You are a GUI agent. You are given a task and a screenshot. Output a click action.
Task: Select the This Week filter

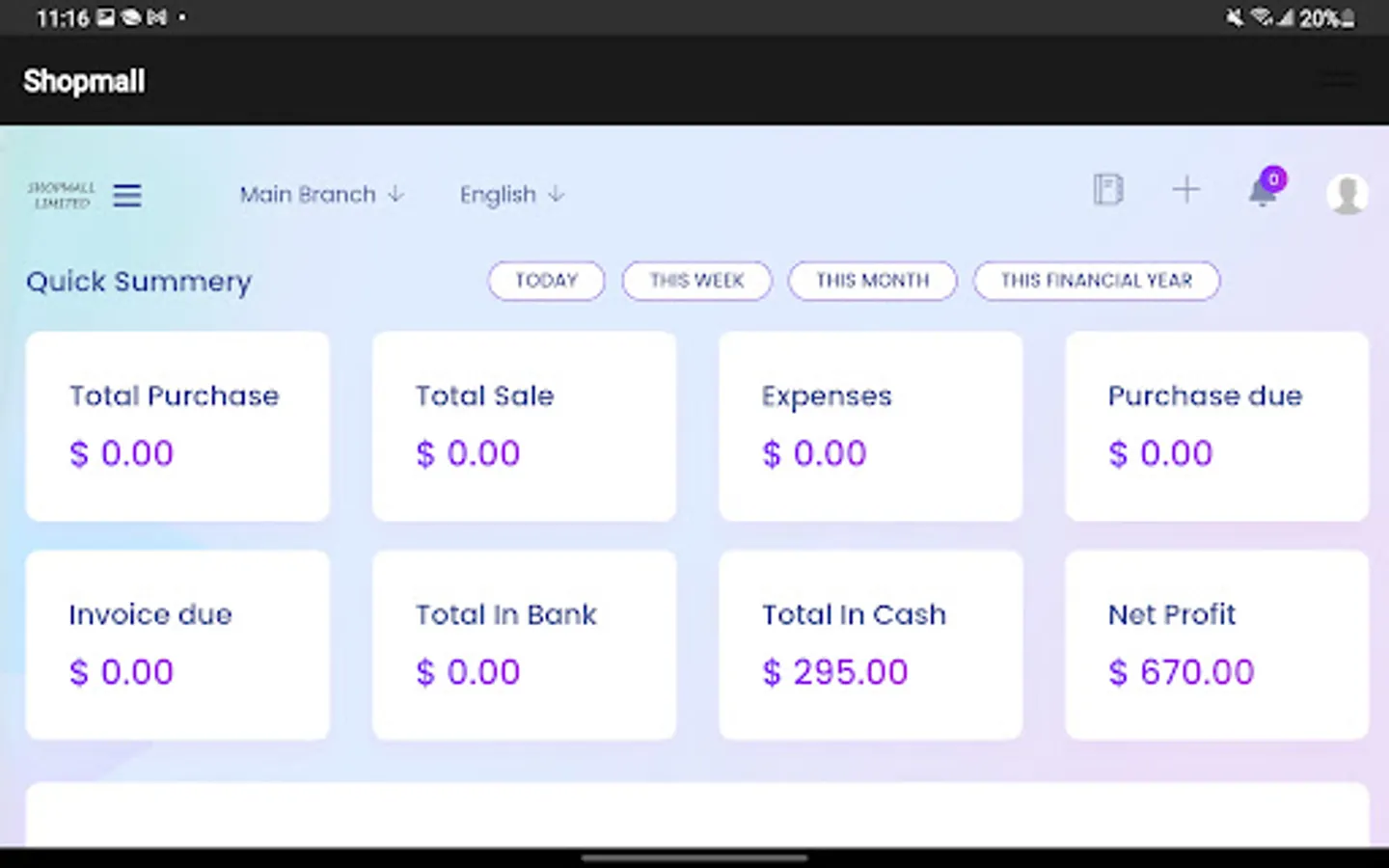coord(696,281)
